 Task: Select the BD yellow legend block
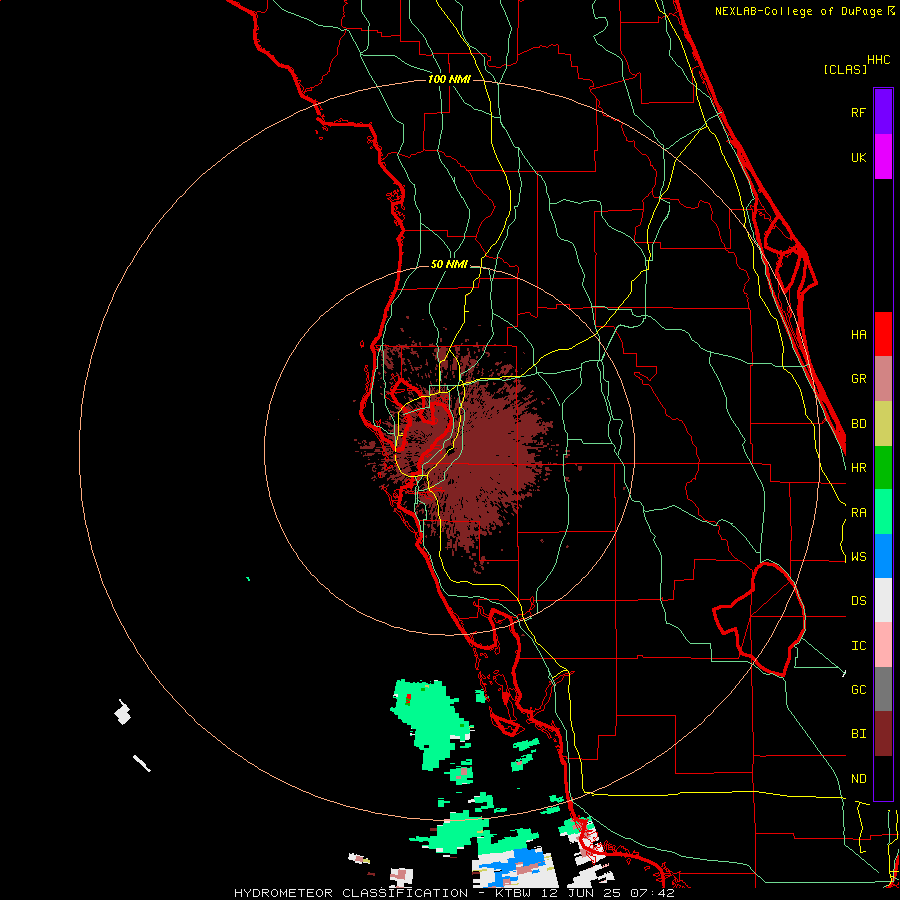coord(883,424)
